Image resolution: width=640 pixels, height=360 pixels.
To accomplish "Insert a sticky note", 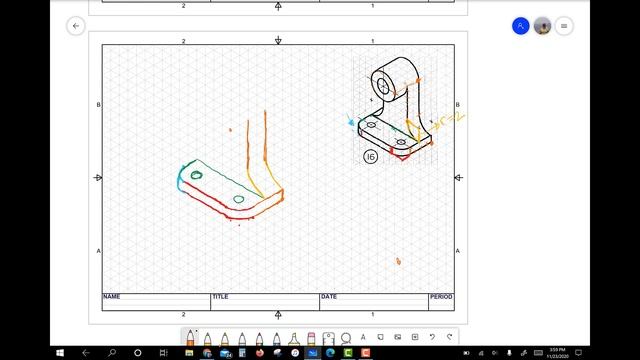I will point(380,337).
